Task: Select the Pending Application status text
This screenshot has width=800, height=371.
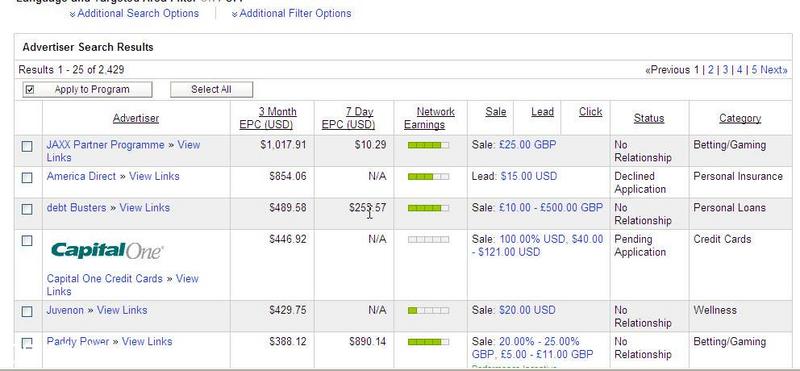Action: pyautogui.click(x=640, y=245)
